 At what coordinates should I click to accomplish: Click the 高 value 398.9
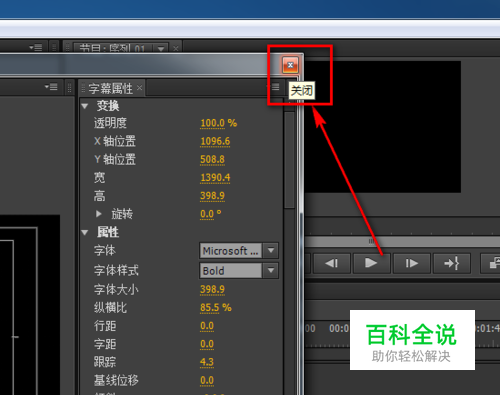(212, 196)
